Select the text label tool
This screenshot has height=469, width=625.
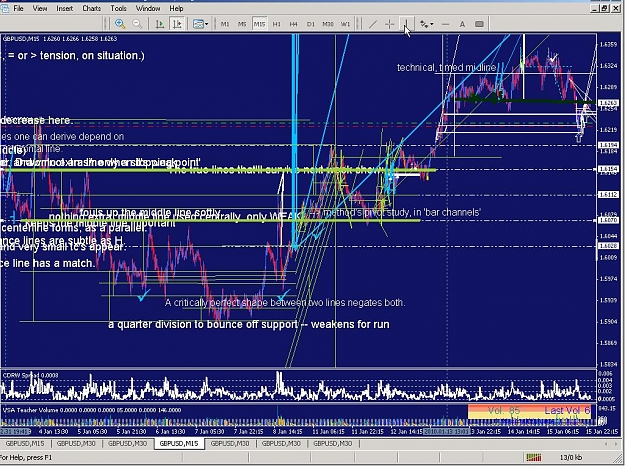pos(480,24)
